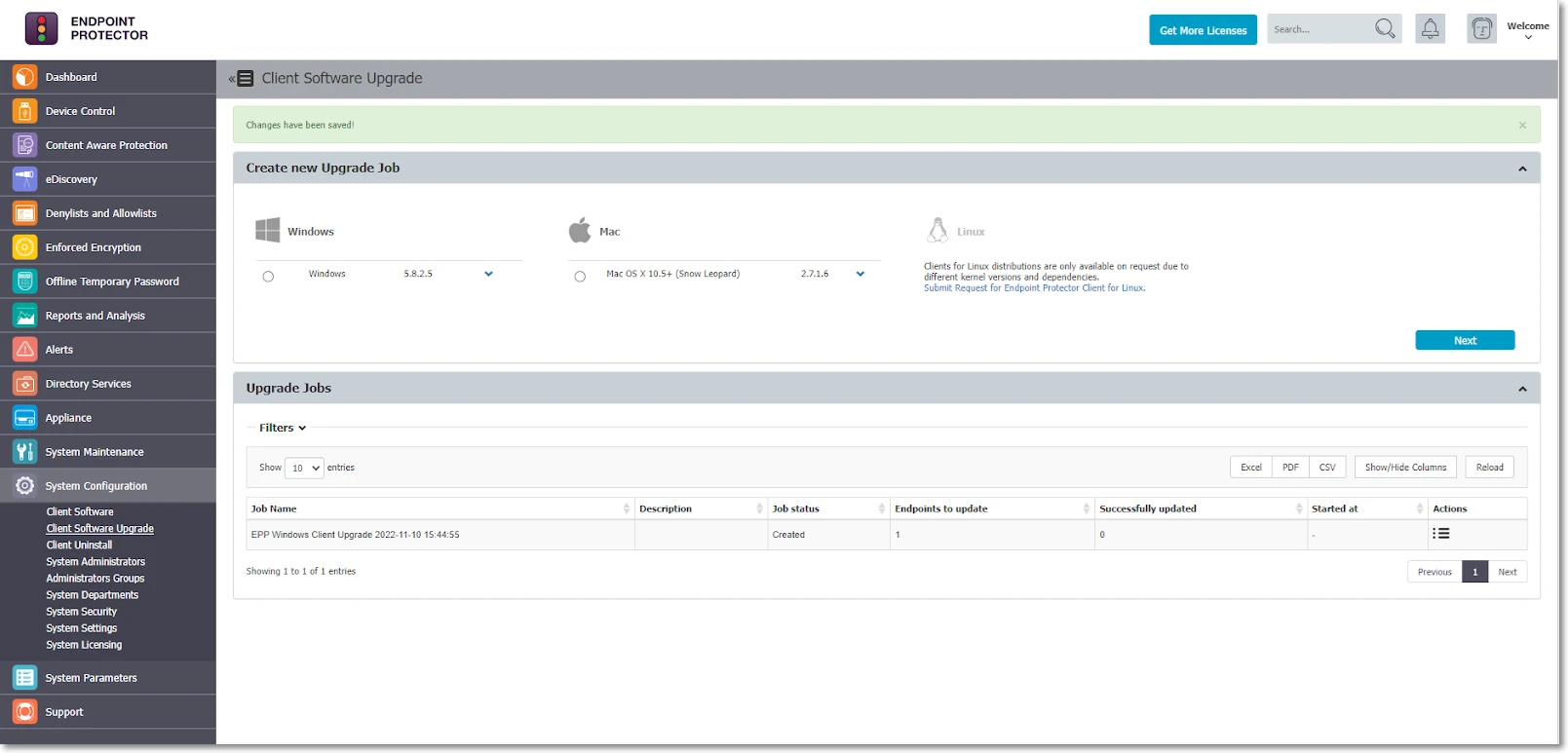Screen dimensions: 1568x753
Task: Click the System Parameters icon
Action: tap(25, 678)
